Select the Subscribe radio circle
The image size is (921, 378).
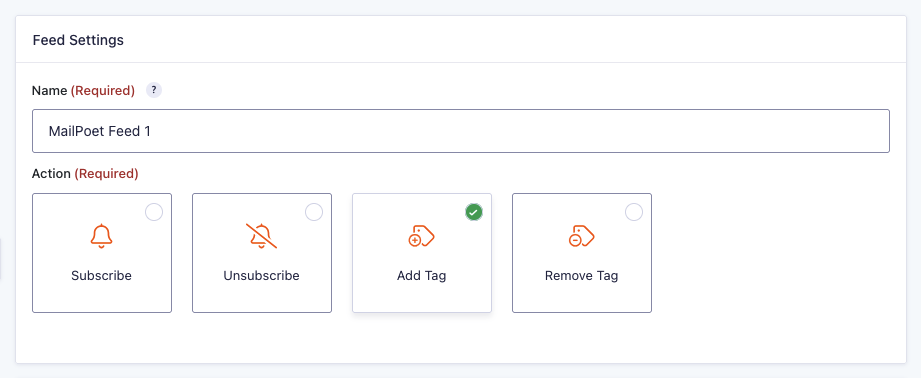154,212
